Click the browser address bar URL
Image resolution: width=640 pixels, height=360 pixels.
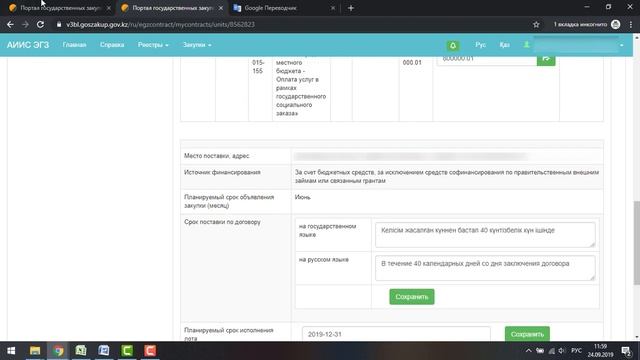[160, 24]
